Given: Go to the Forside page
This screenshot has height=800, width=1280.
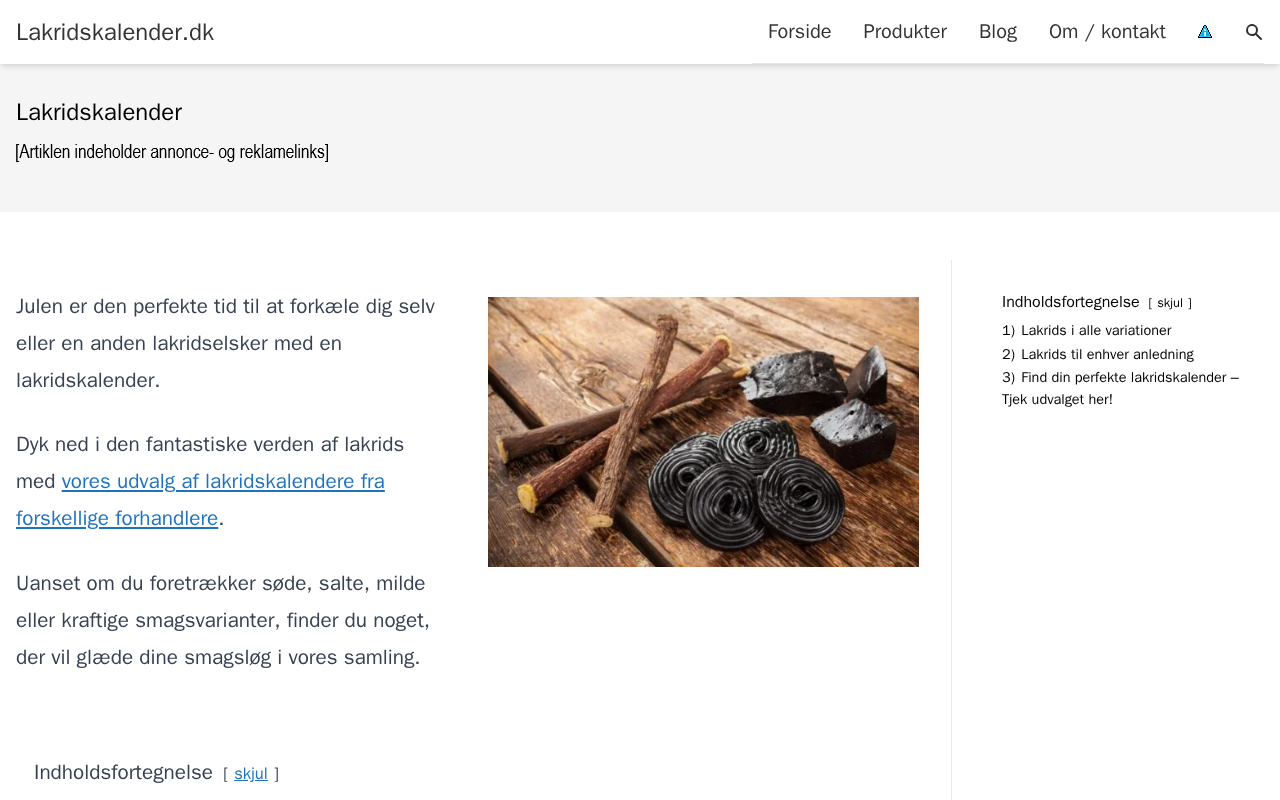Looking at the screenshot, I should pyautogui.click(x=799, y=32).
